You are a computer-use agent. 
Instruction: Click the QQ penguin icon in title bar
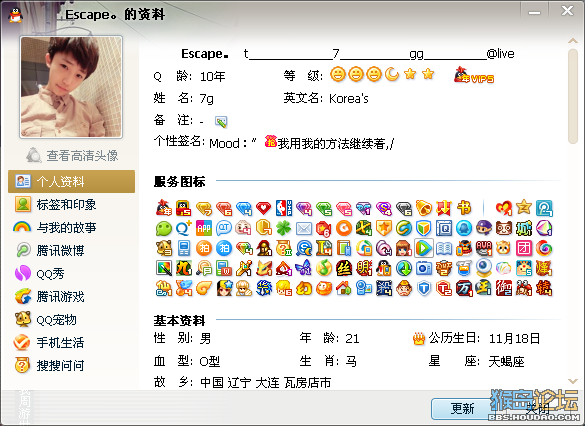(15, 15)
